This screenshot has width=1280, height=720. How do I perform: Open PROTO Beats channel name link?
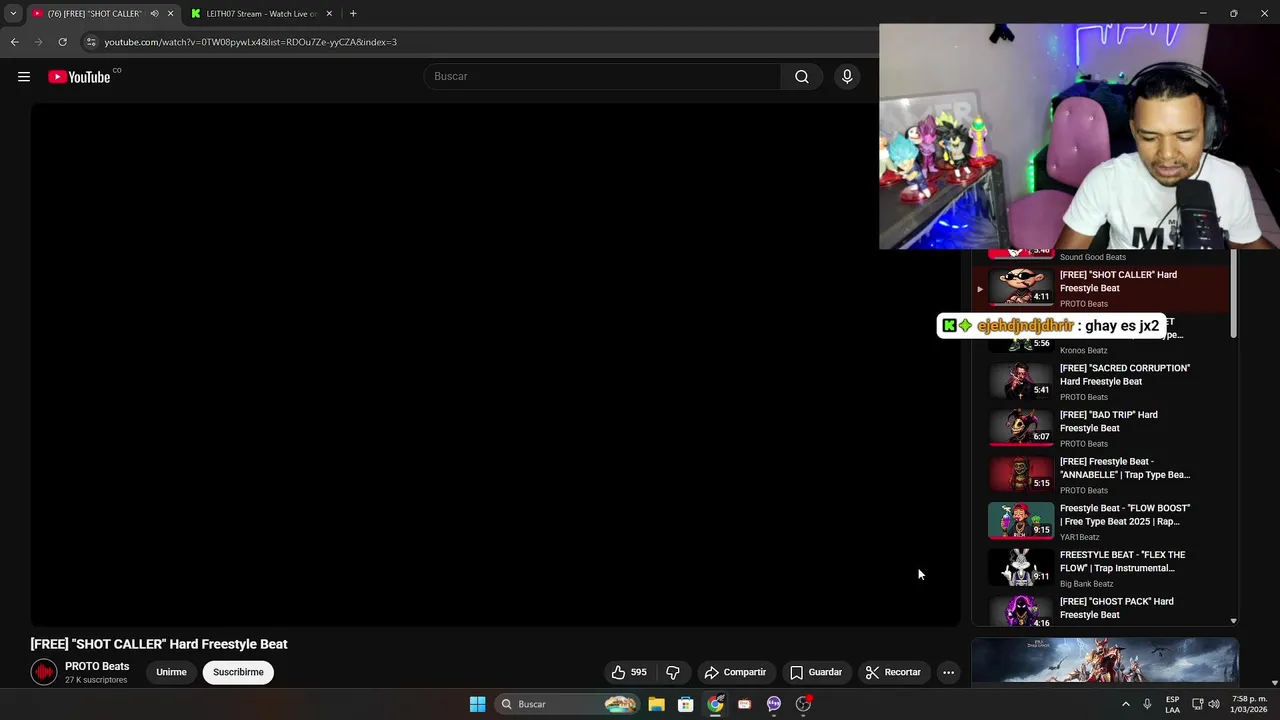coord(97,666)
